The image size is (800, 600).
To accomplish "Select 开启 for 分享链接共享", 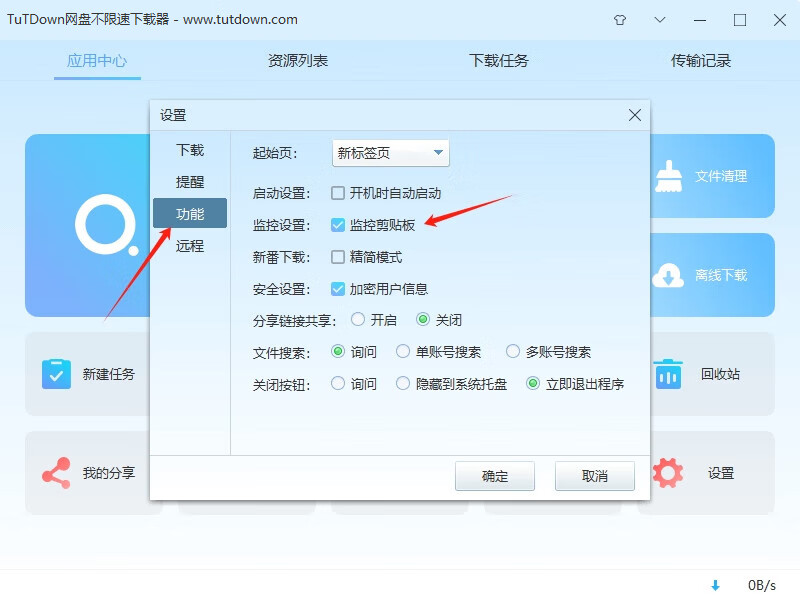I will (358, 319).
